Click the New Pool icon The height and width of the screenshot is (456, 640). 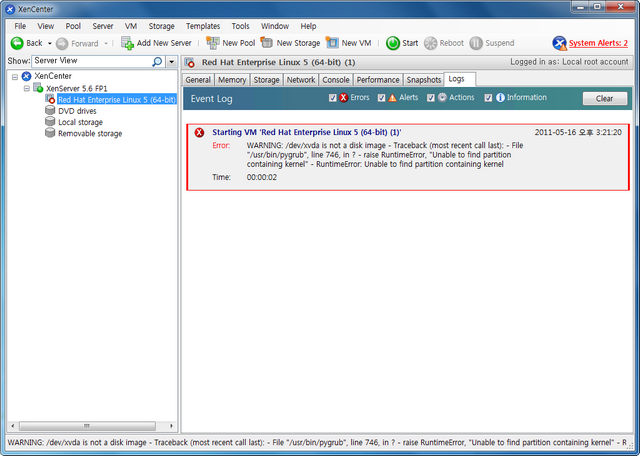(213, 43)
